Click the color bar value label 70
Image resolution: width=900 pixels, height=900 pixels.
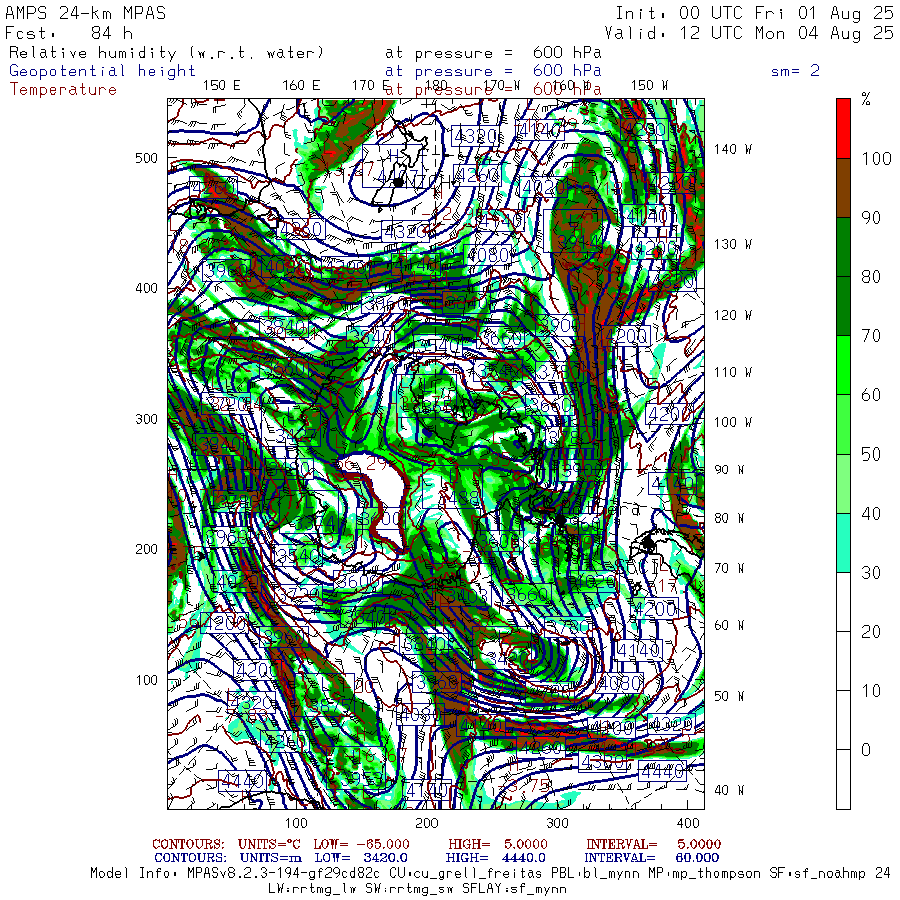point(871,336)
